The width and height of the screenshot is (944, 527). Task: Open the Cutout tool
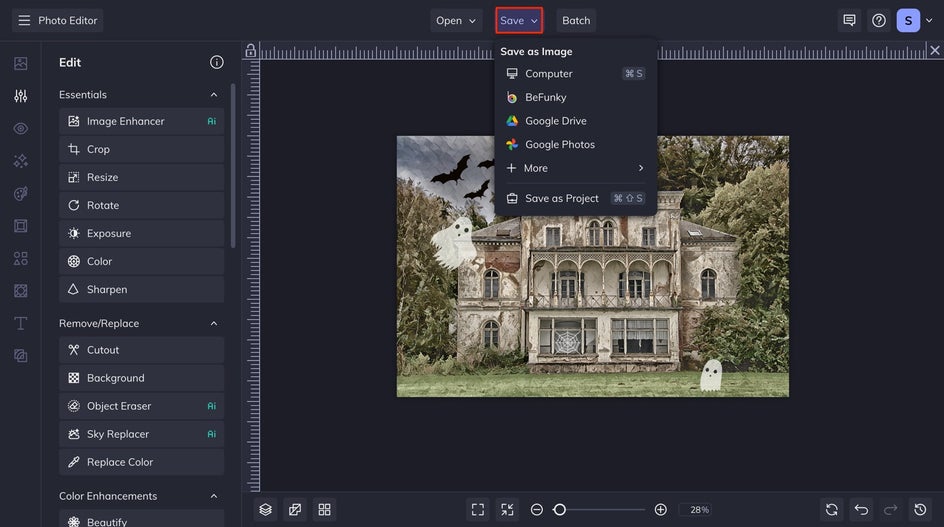pyautogui.click(x=141, y=350)
